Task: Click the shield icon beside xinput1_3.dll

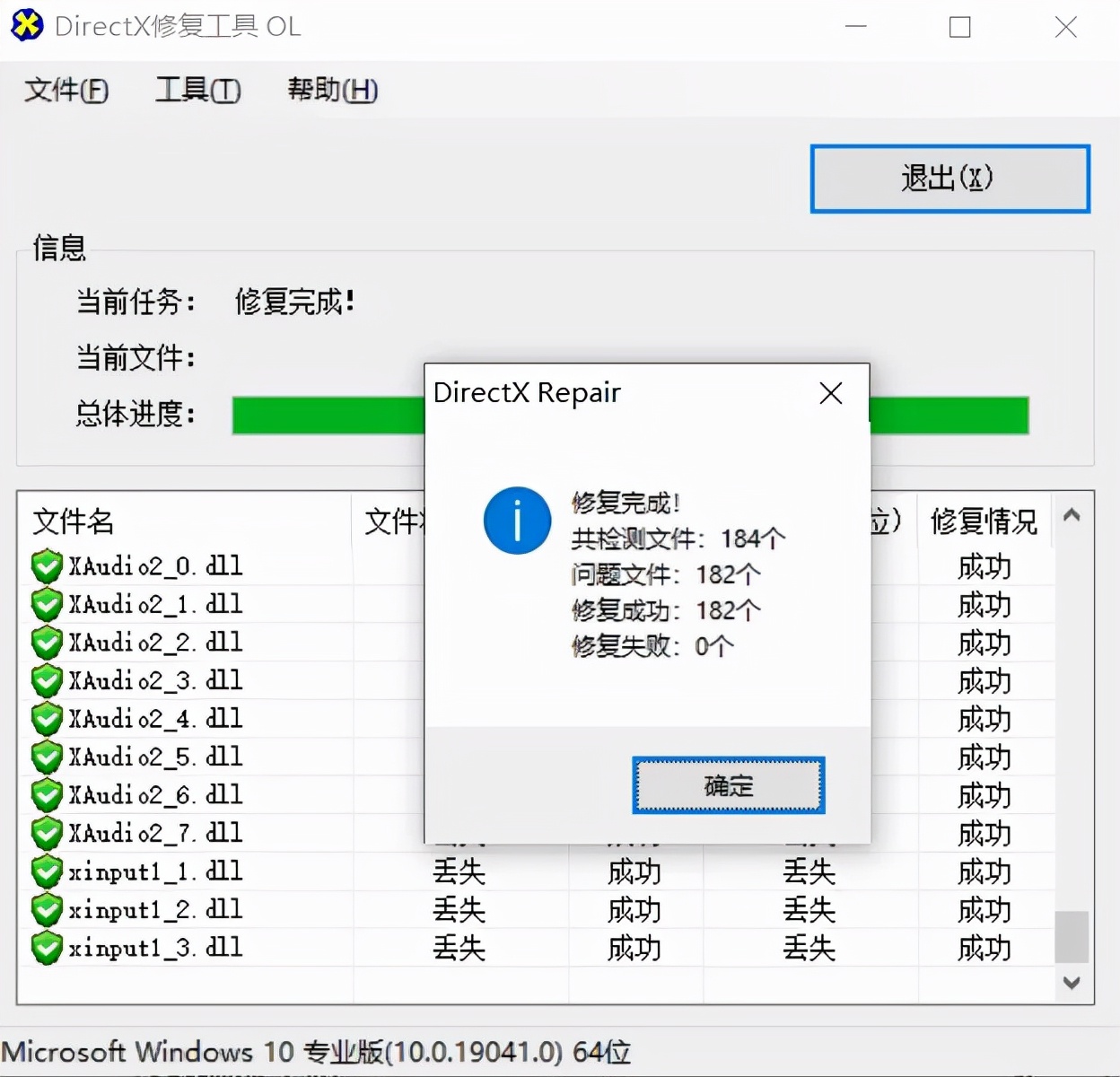Action: pos(46,947)
